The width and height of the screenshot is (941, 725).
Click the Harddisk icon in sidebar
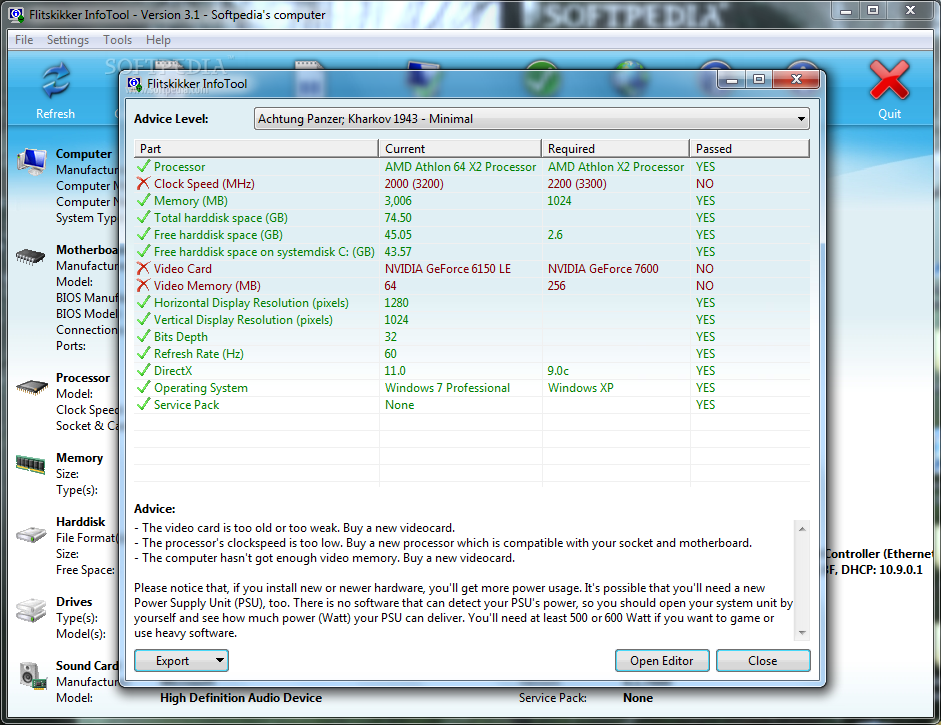click(x=31, y=534)
